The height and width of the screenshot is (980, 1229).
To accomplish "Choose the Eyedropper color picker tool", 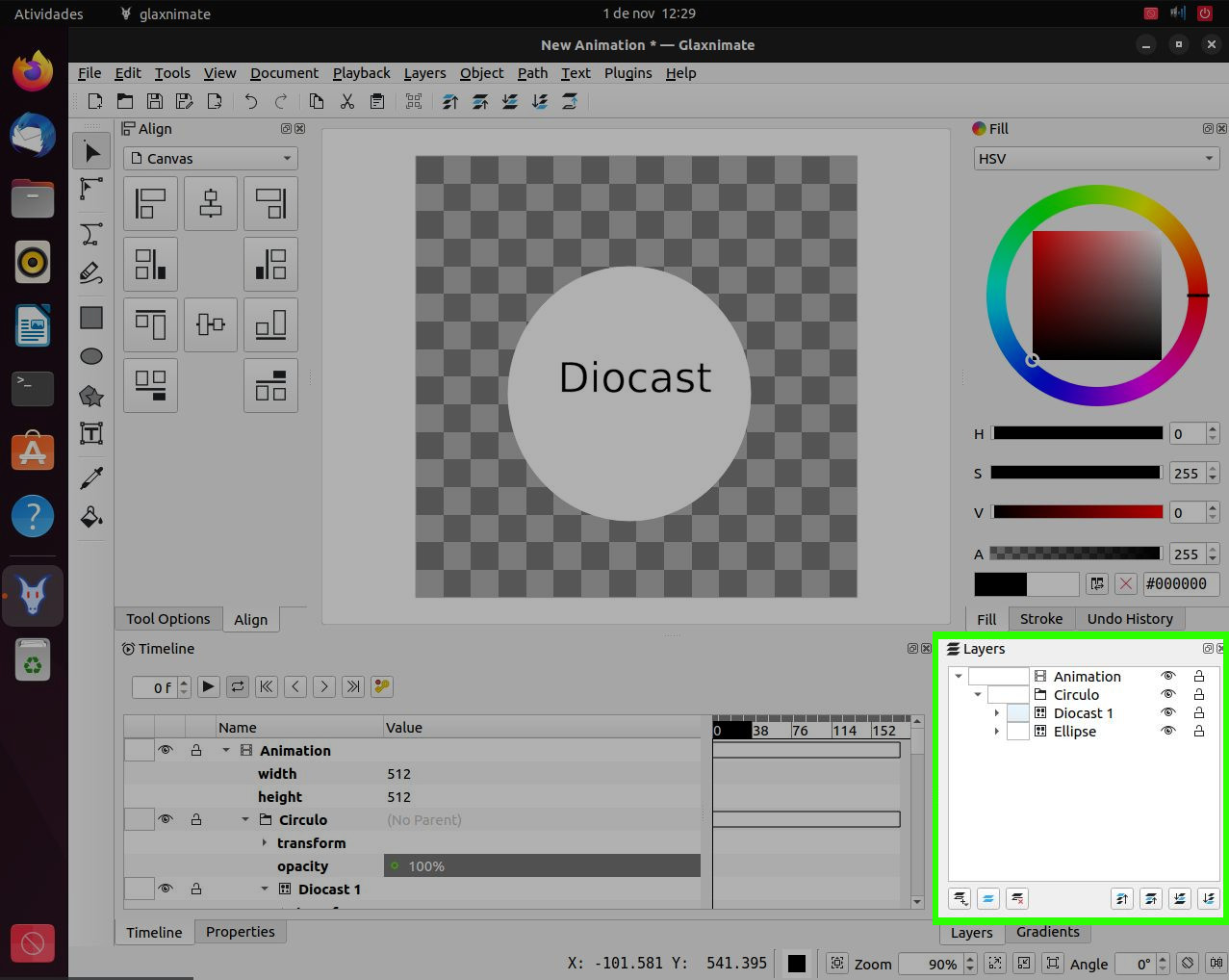I will pos(91,477).
